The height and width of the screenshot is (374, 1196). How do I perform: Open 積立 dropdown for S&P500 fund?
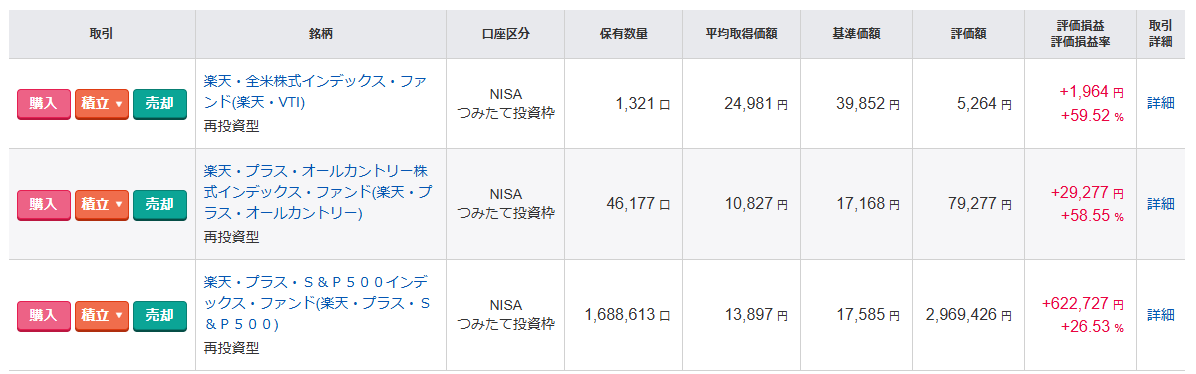click(x=102, y=314)
